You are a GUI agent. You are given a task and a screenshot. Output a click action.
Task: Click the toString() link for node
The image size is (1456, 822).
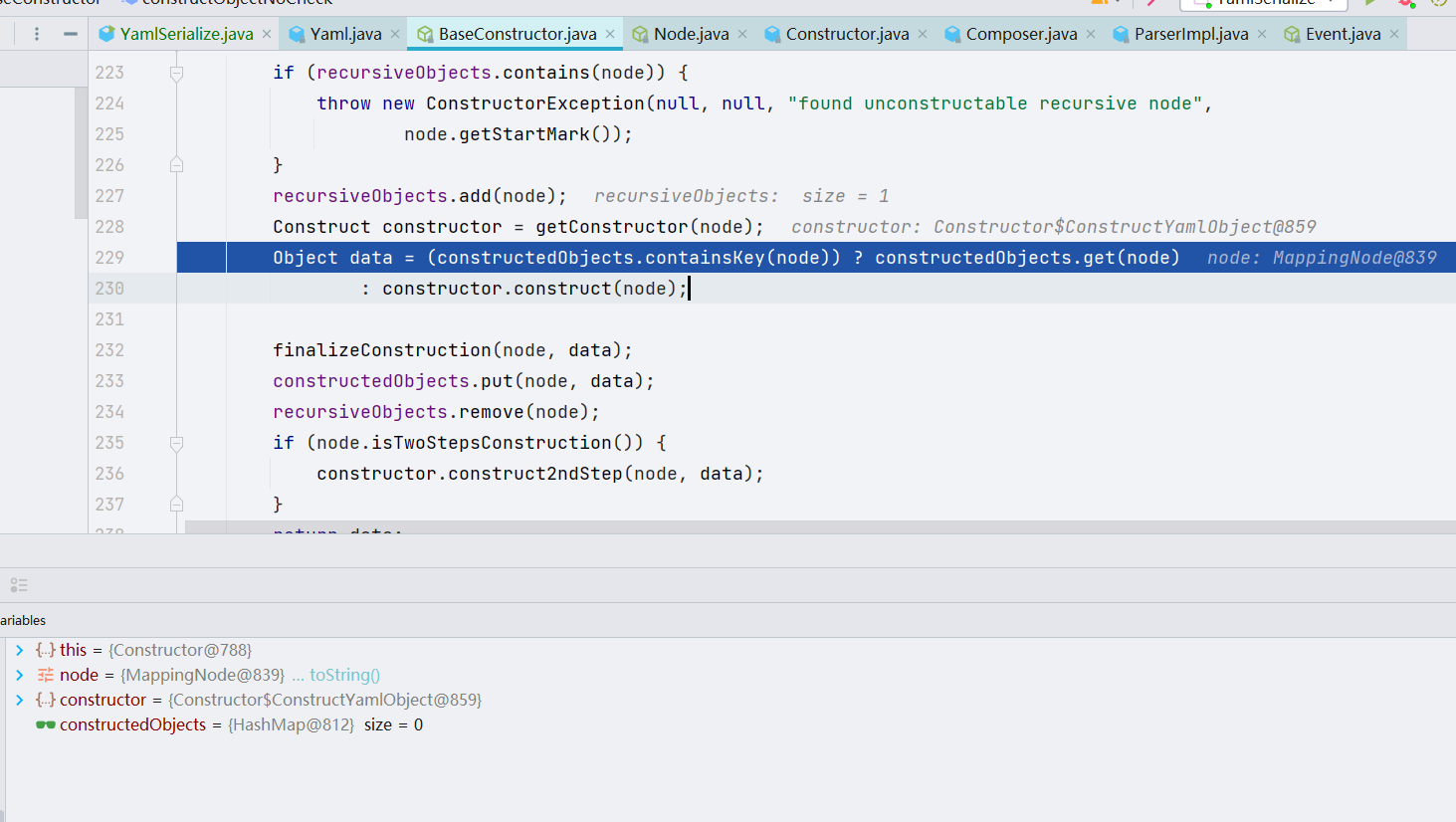click(x=344, y=675)
